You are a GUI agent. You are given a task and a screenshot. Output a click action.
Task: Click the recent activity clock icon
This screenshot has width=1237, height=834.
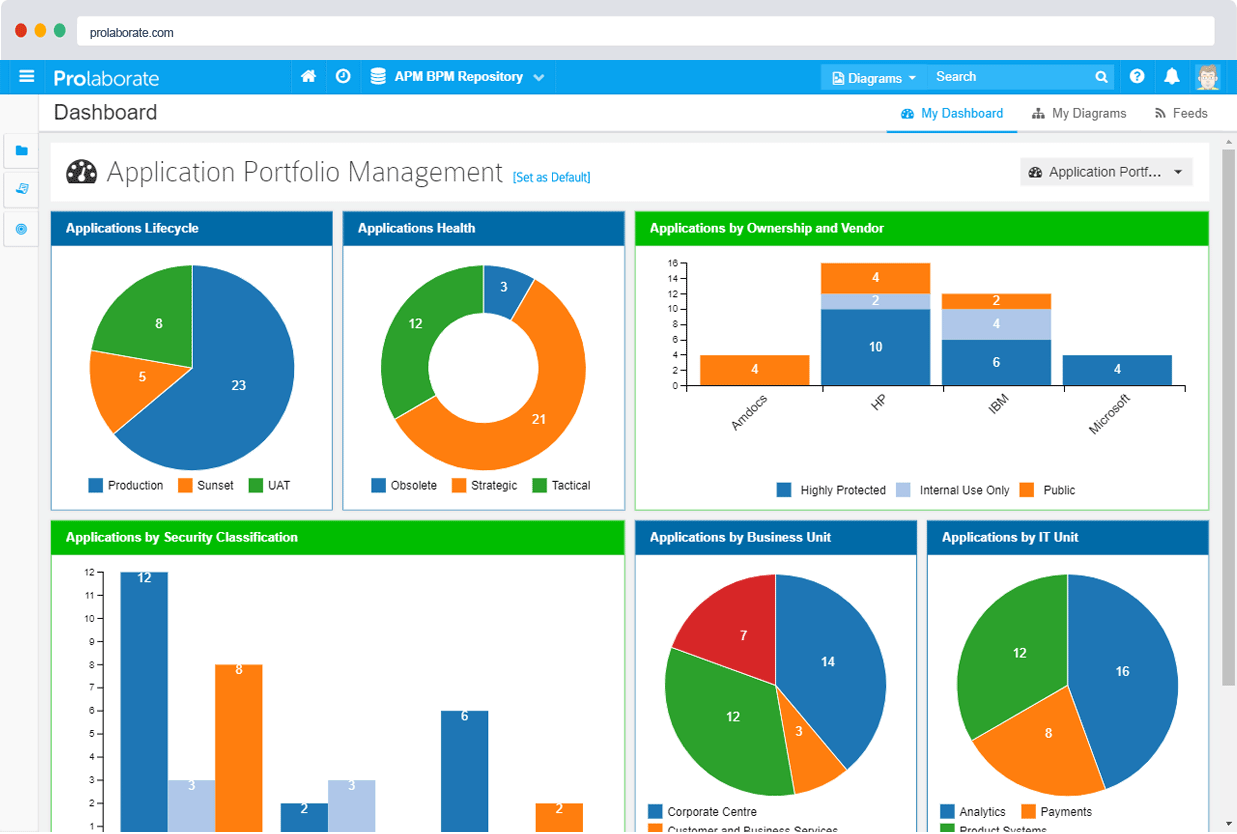click(343, 76)
